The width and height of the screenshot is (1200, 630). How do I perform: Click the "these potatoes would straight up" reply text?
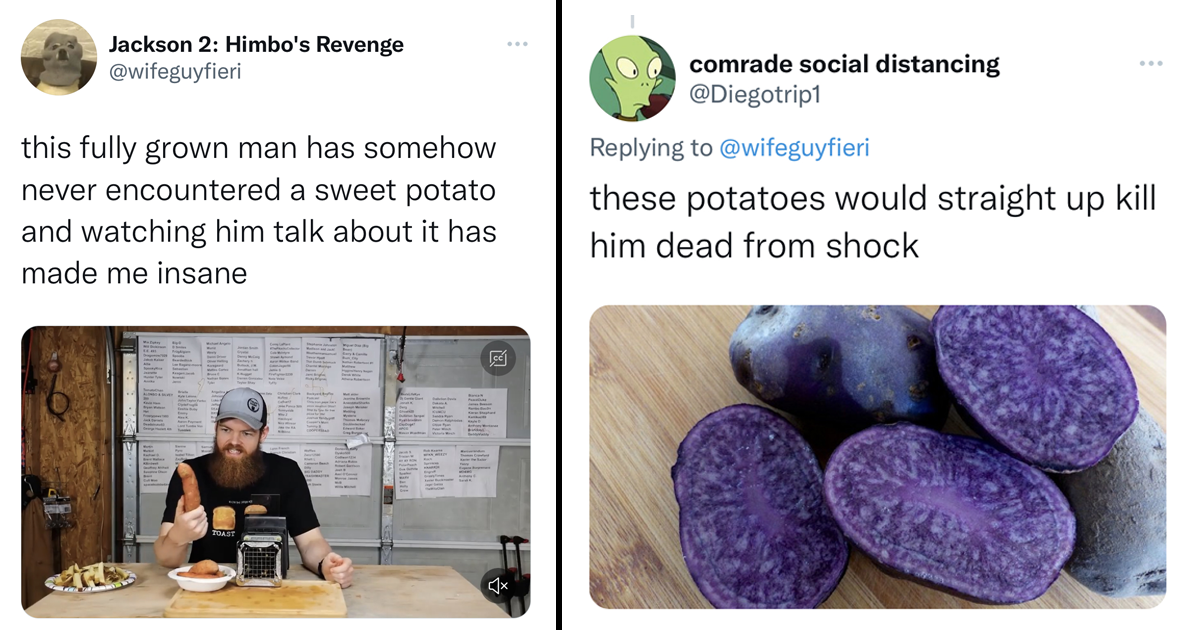pos(872,221)
